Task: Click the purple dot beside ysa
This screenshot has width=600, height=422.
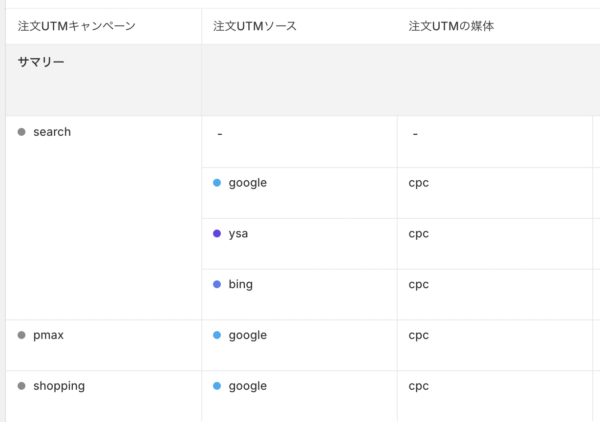Action: (217, 234)
